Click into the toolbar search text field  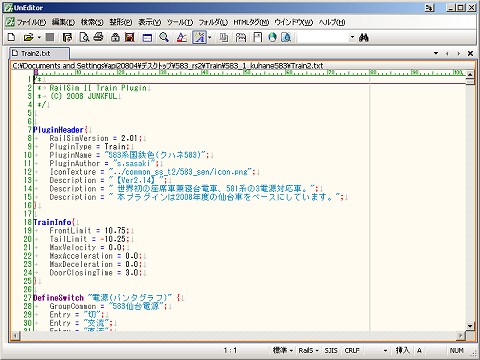[x=323, y=37]
